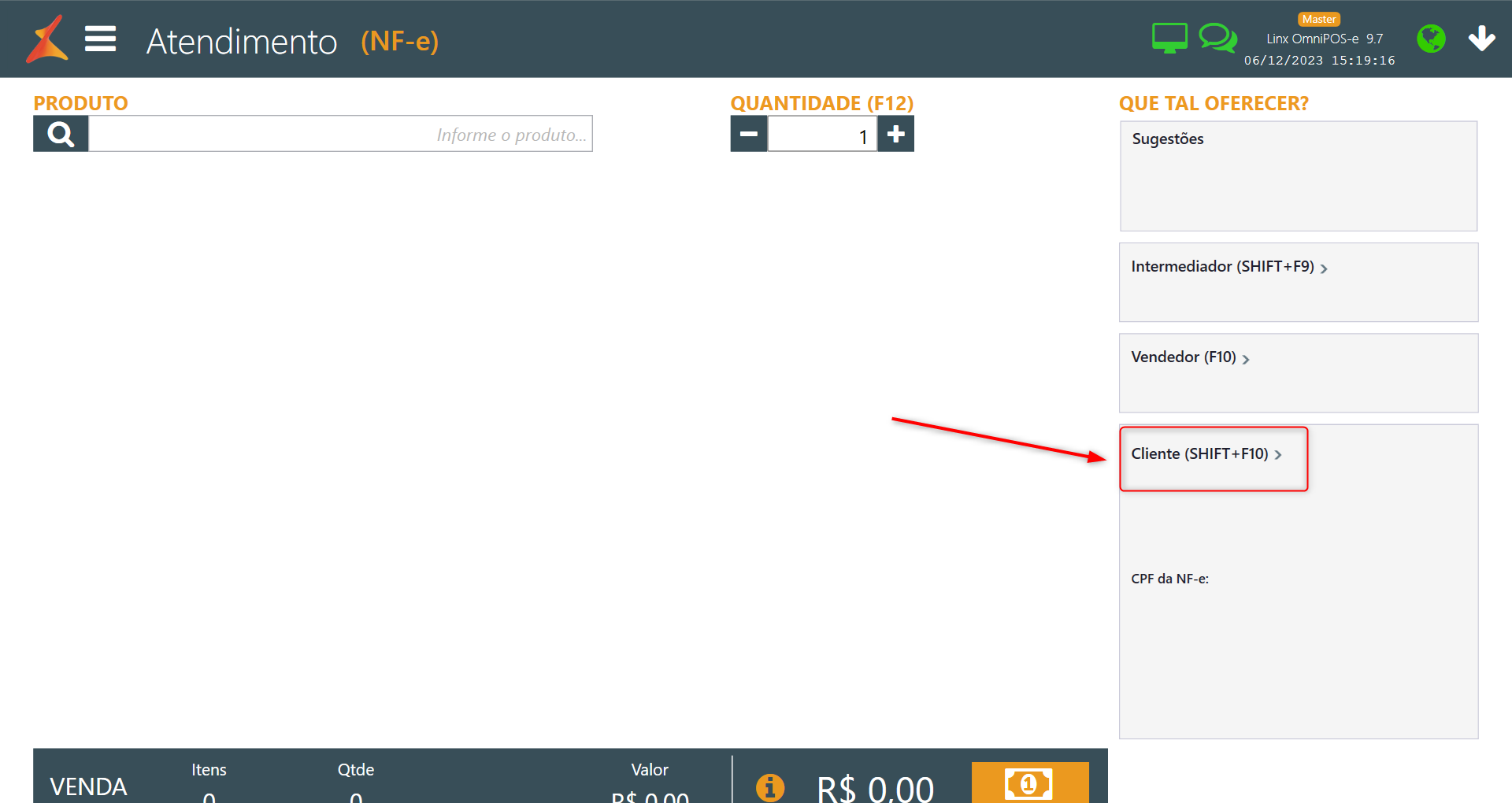
Task: Click the Valor column header
Action: coord(650,770)
